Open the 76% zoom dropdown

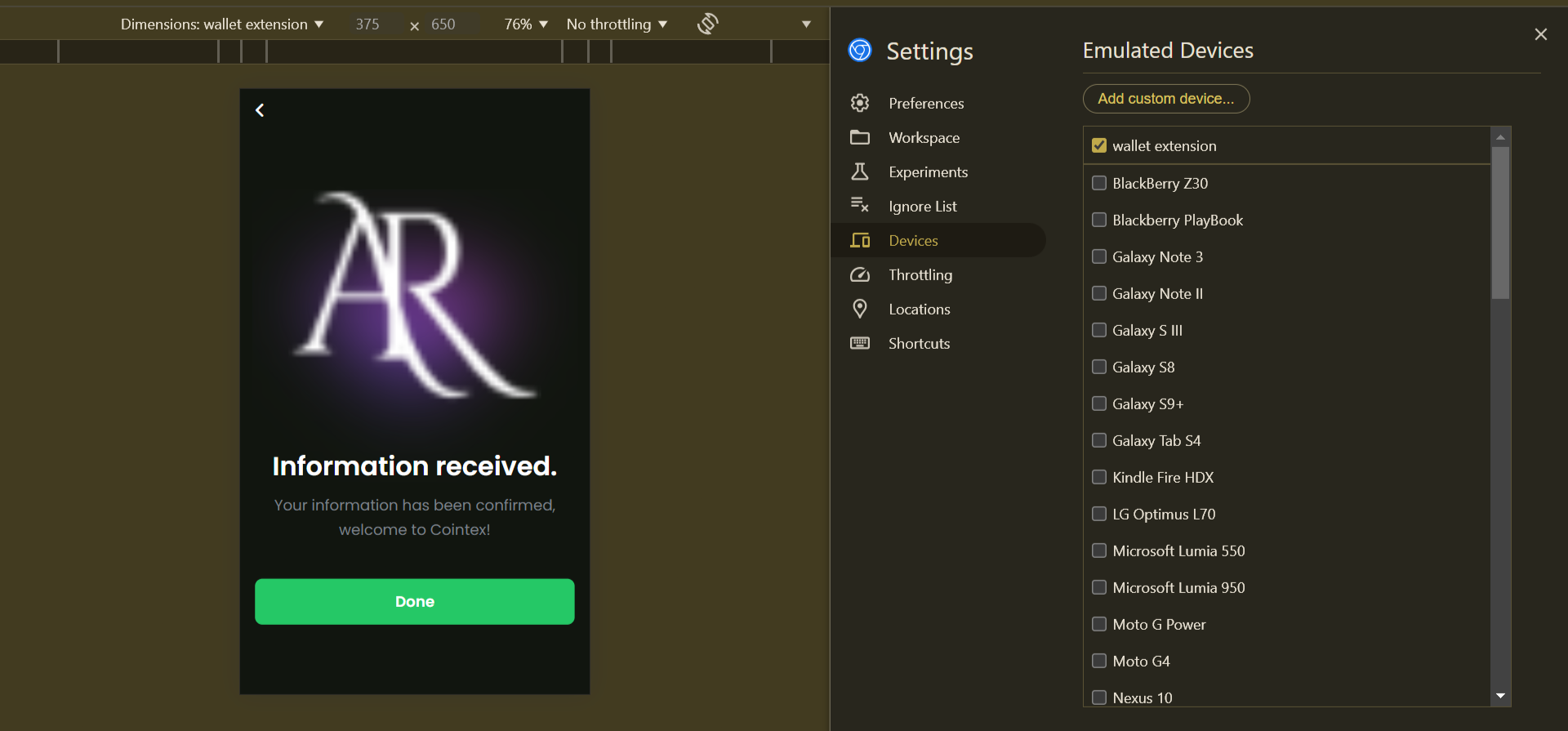pyautogui.click(x=526, y=25)
